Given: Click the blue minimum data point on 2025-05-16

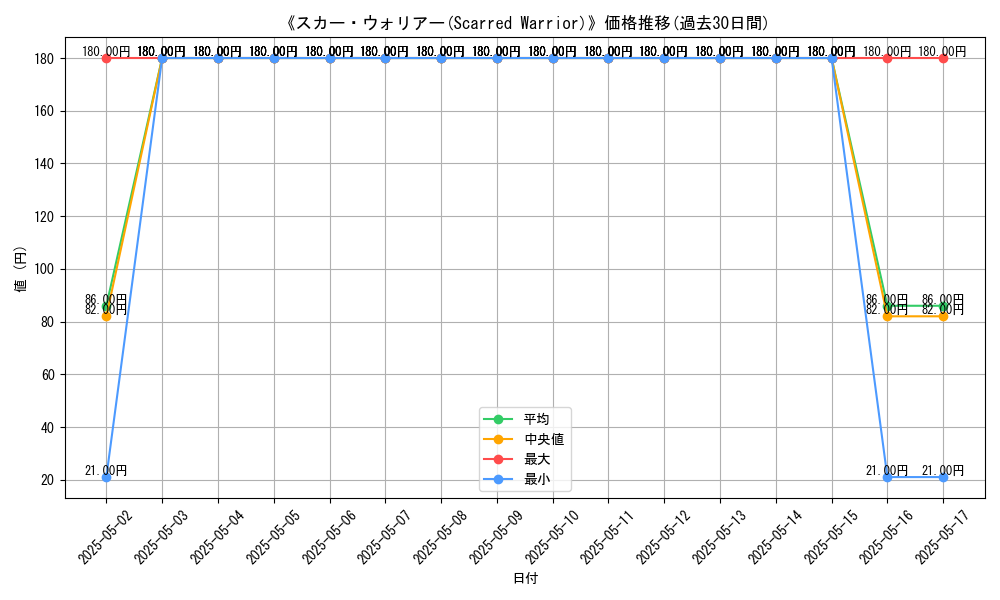Looking at the screenshot, I should coord(887,478).
